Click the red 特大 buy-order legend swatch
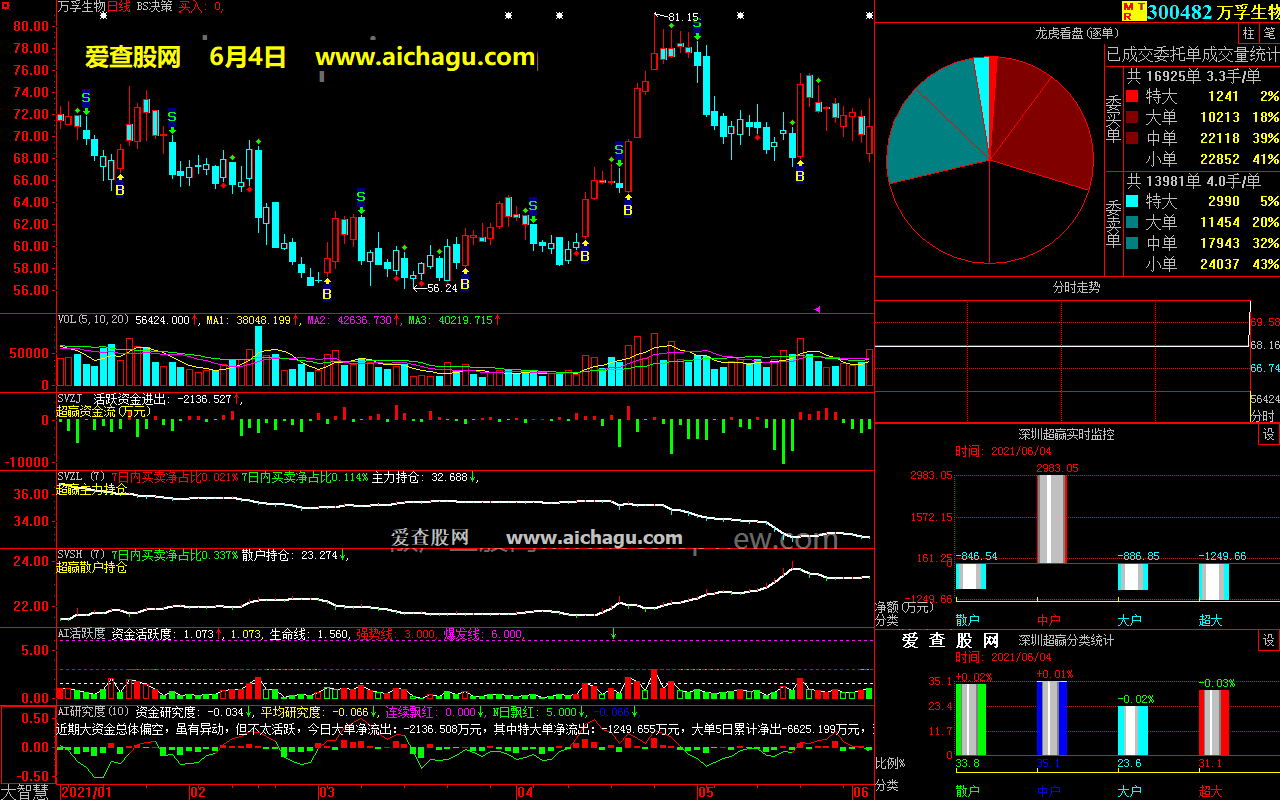This screenshot has height=800, width=1280. coord(1132,97)
